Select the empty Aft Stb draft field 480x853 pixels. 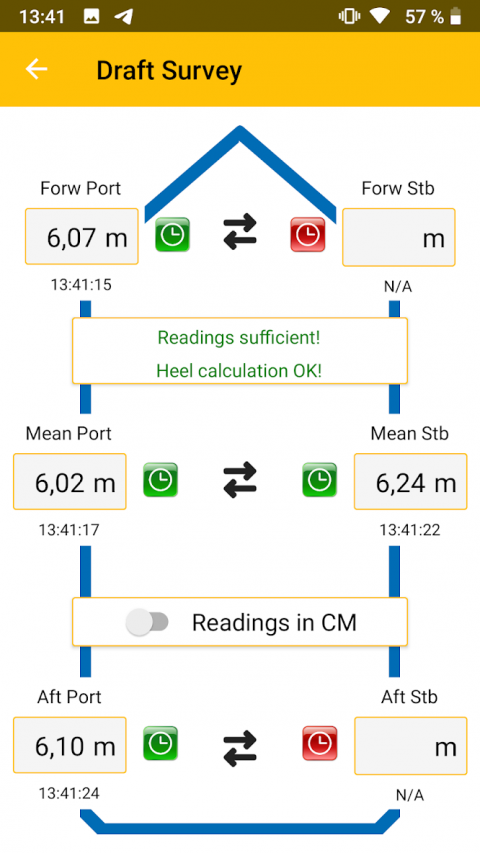pos(411,746)
